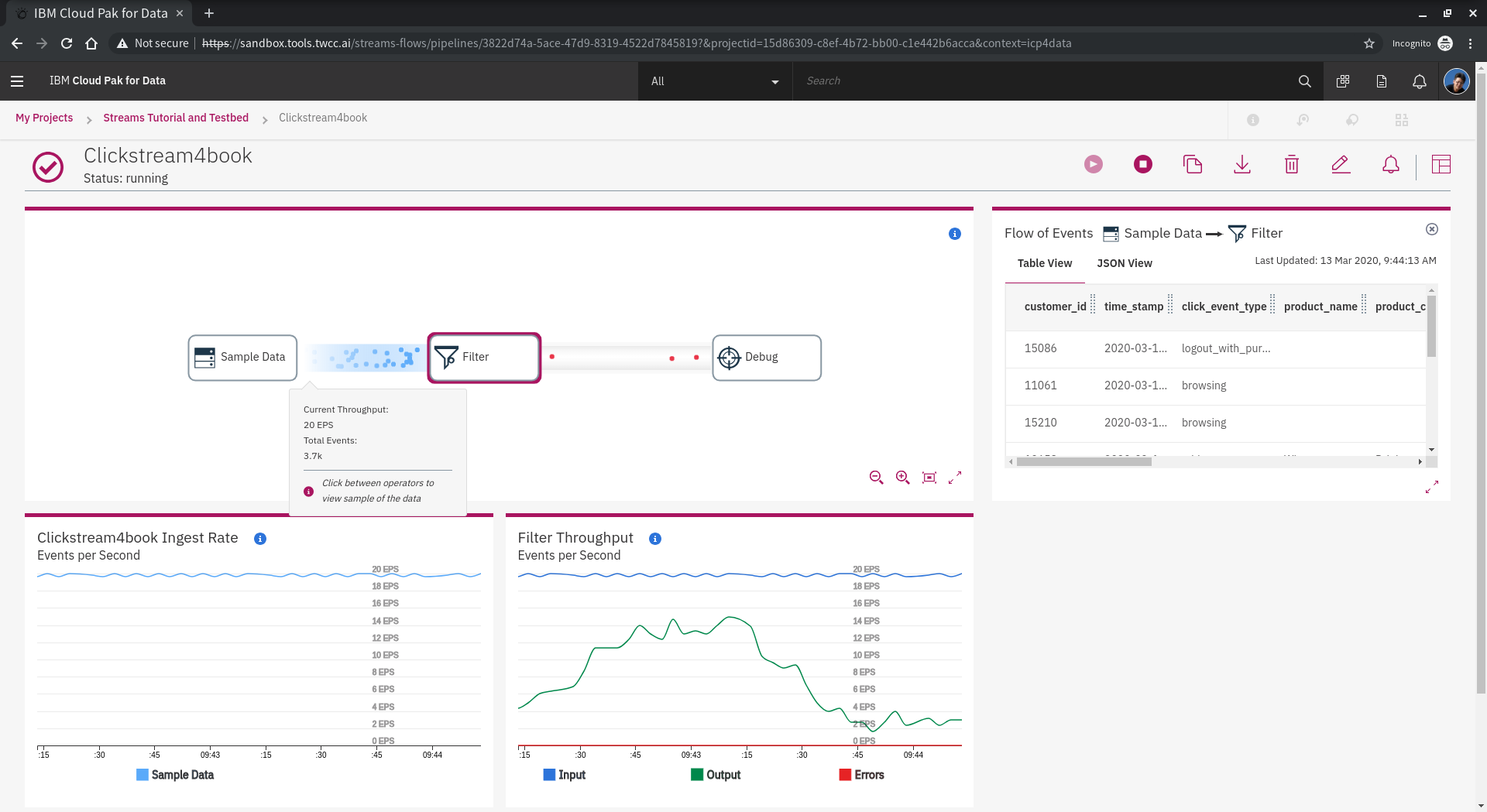
Task: Click canvas info icon
Action: pyautogui.click(x=954, y=234)
